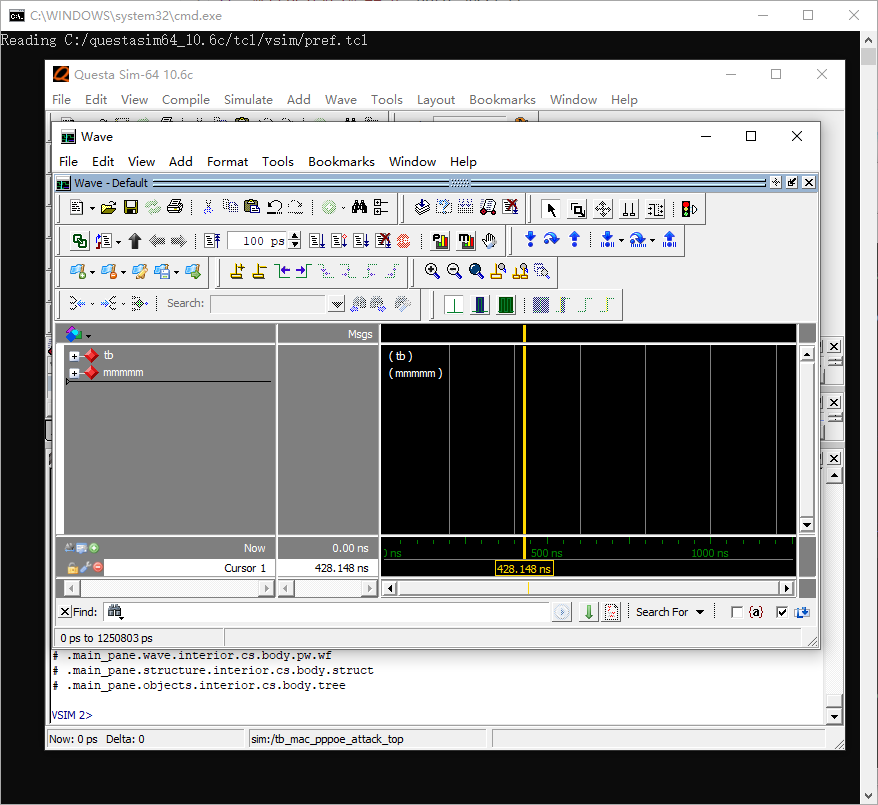This screenshot has height=805, width=878.
Task: Click the Print waveform icon
Action: click(174, 207)
